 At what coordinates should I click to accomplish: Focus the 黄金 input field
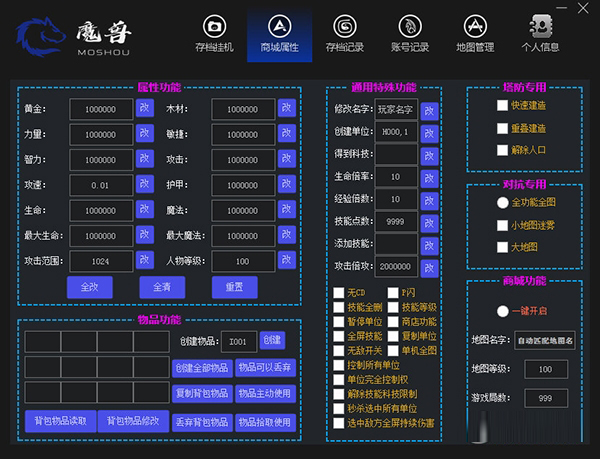[x=101, y=109]
